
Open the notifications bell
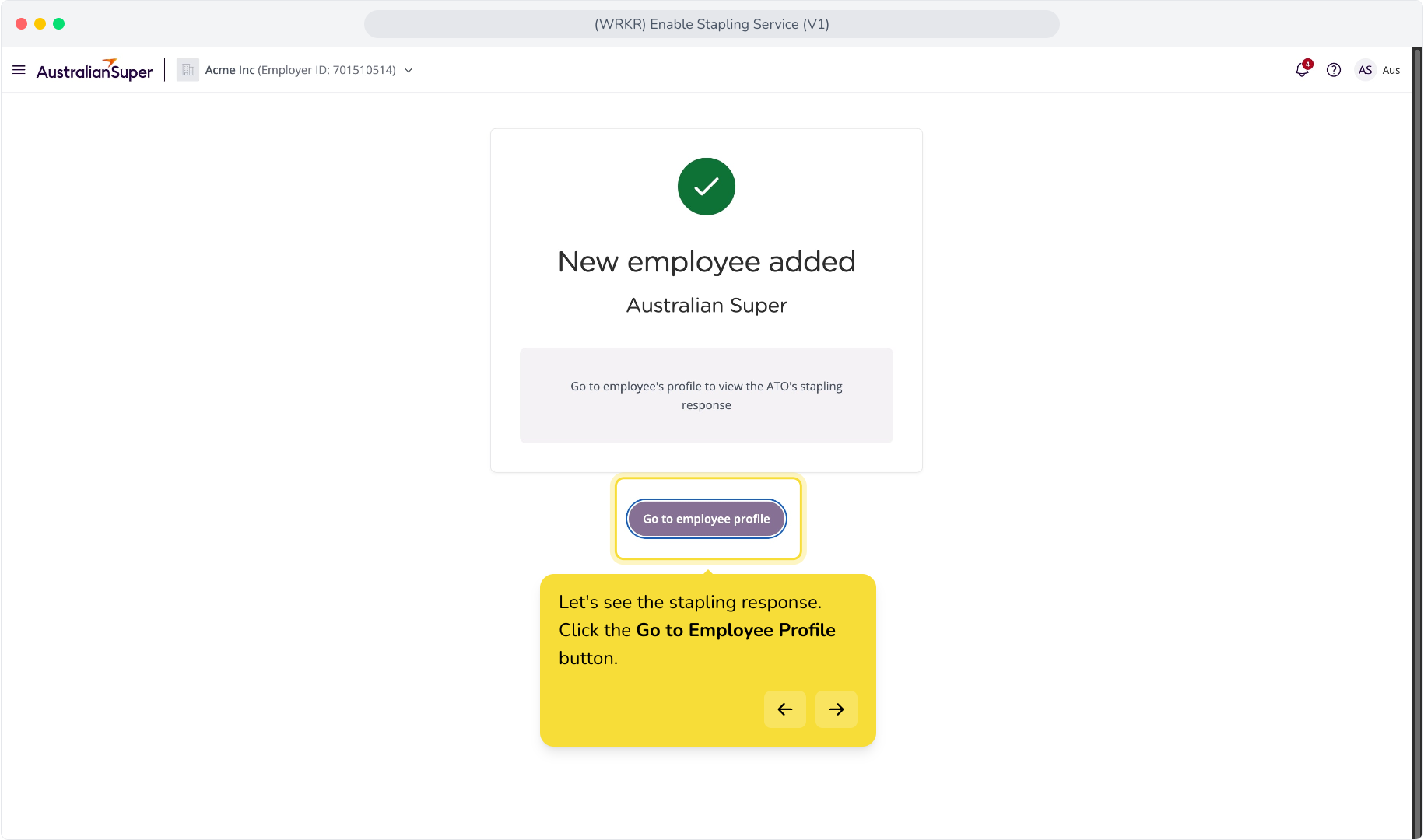1302,70
